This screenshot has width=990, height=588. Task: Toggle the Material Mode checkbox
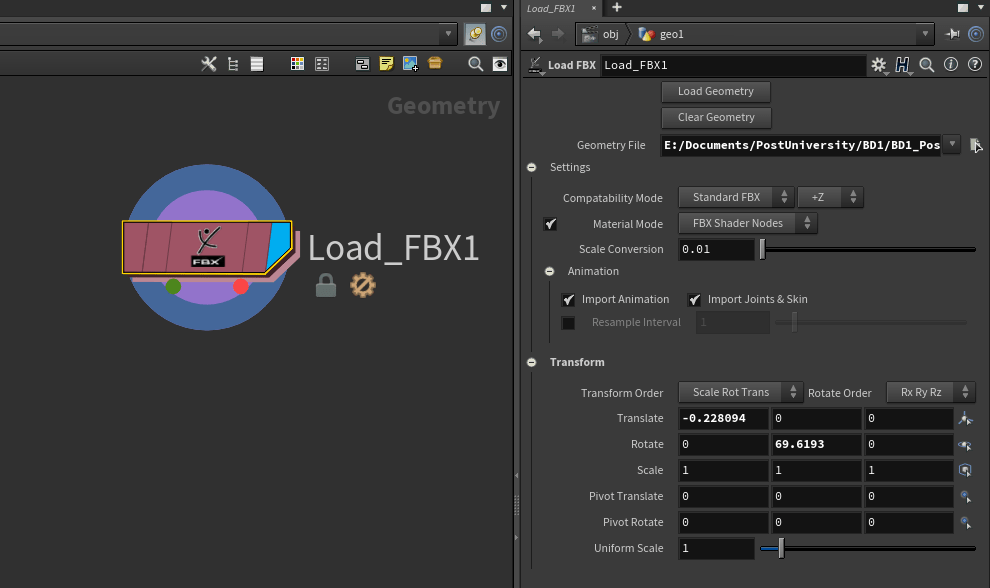coord(550,224)
